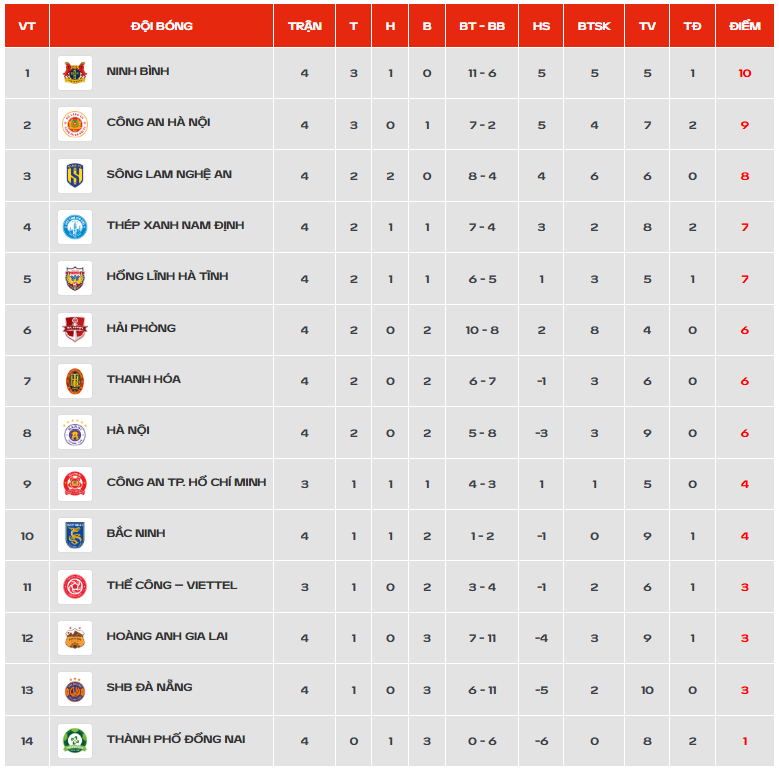Click the Hoàng Anh Gia Lai logo

(x=75, y=638)
